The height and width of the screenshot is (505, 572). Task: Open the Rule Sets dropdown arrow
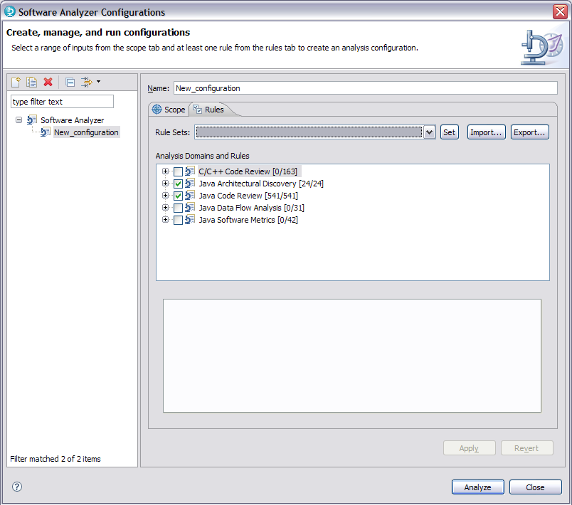(x=430, y=132)
